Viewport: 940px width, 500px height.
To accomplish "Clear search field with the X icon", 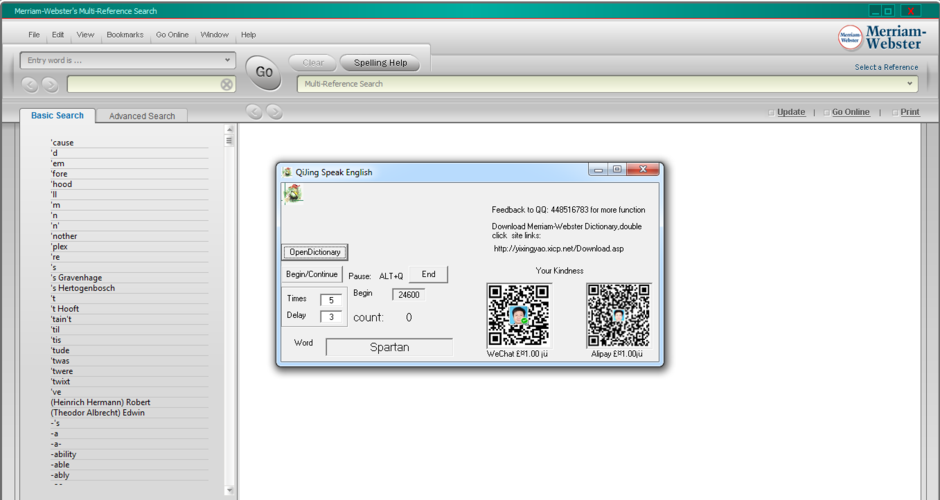I will pyautogui.click(x=227, y=85).
